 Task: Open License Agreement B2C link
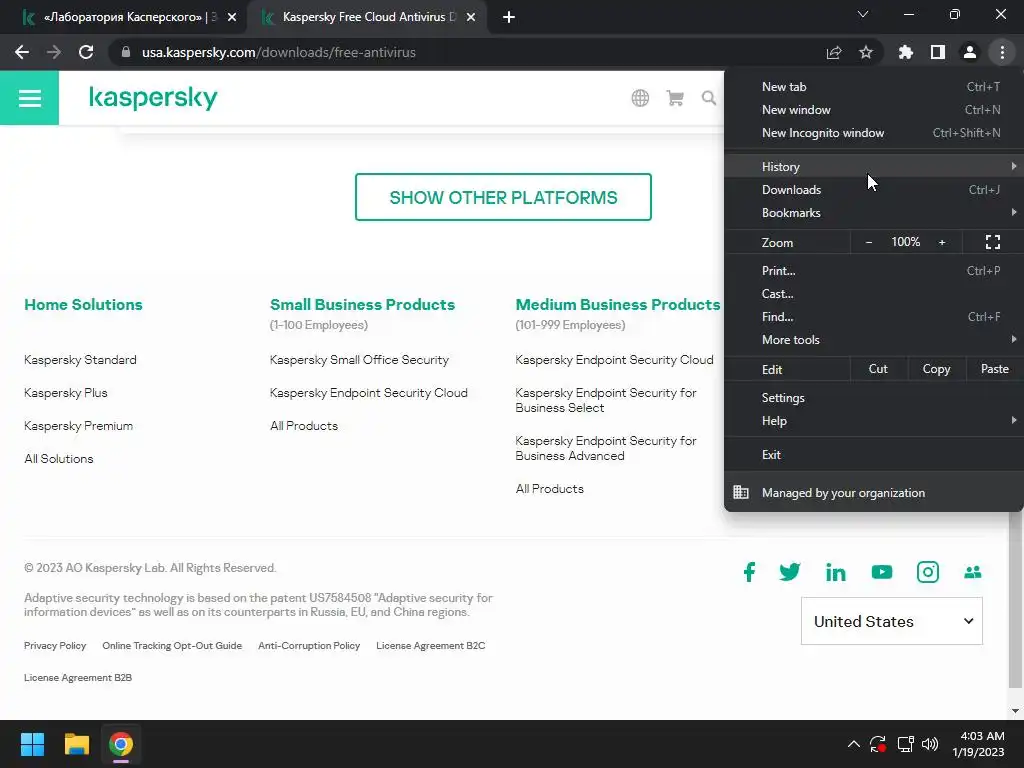(430, 645)
